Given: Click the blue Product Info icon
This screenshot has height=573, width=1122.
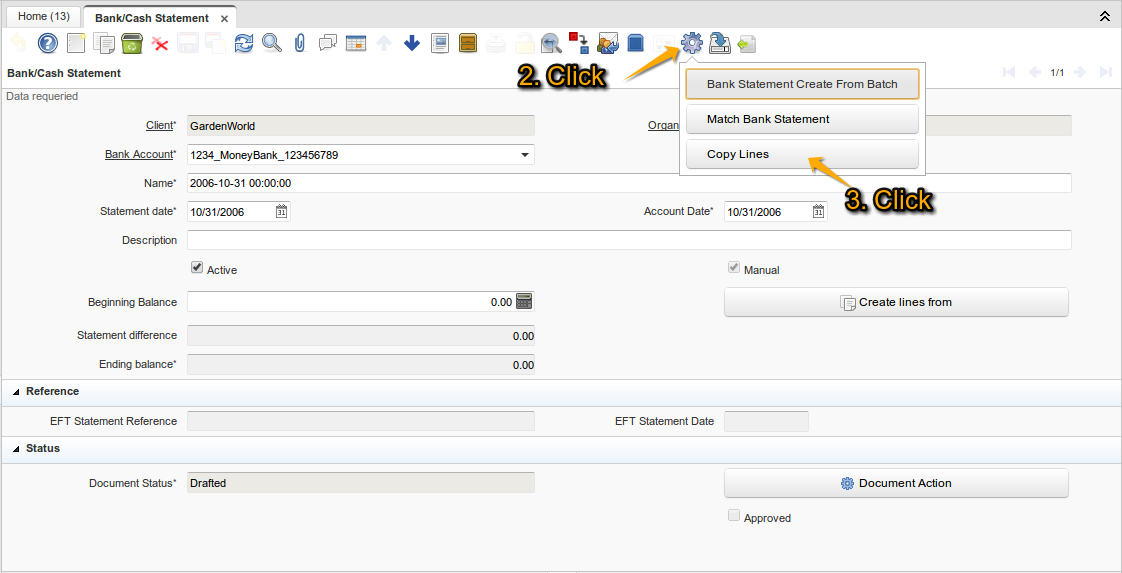Looking at the screenshot, I should (x=635, y=44).
